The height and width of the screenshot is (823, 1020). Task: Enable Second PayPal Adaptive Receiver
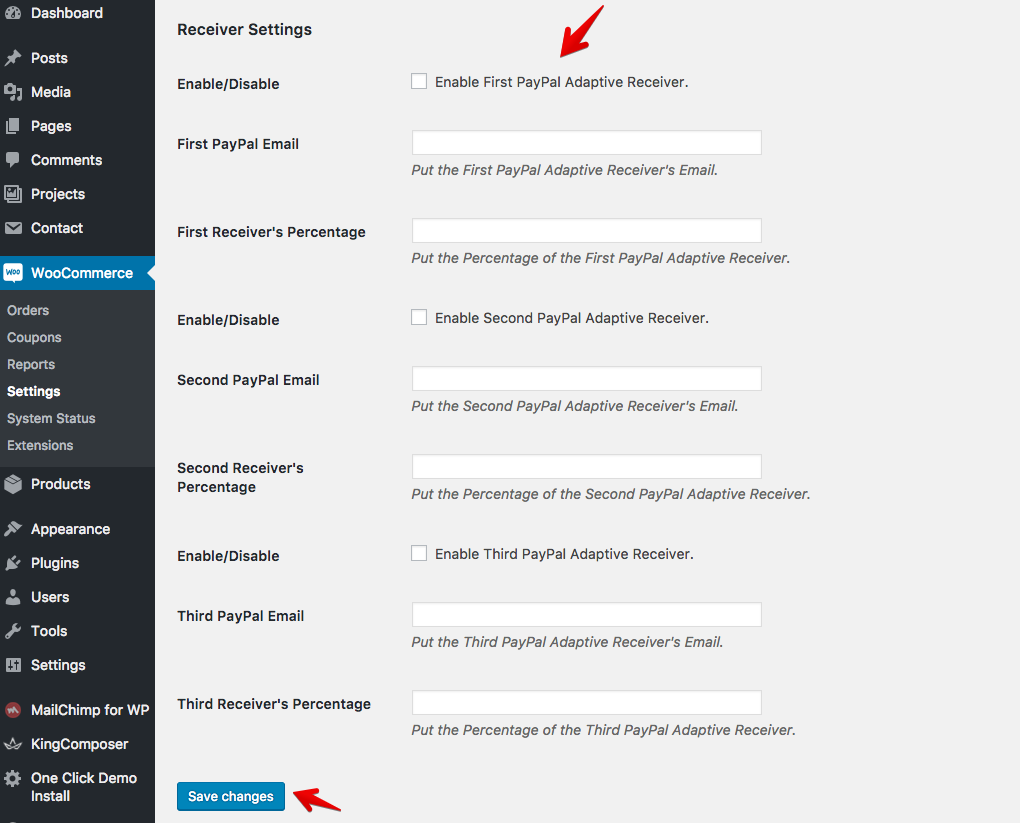tap(418, 317)
